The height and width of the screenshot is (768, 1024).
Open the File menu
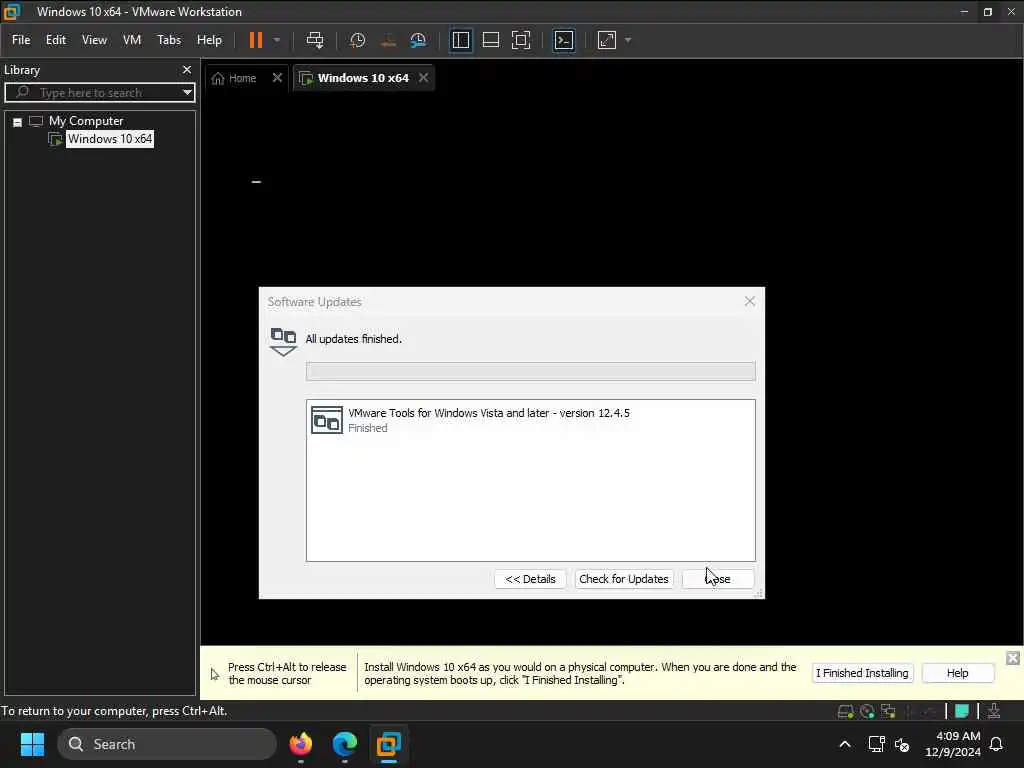click(21, 40)
